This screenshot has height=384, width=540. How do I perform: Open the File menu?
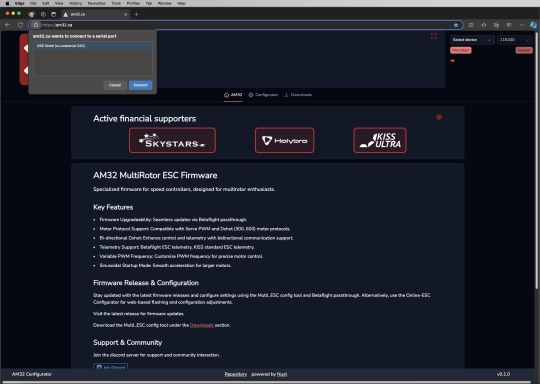pyautogui.click(x=33, y=3)
